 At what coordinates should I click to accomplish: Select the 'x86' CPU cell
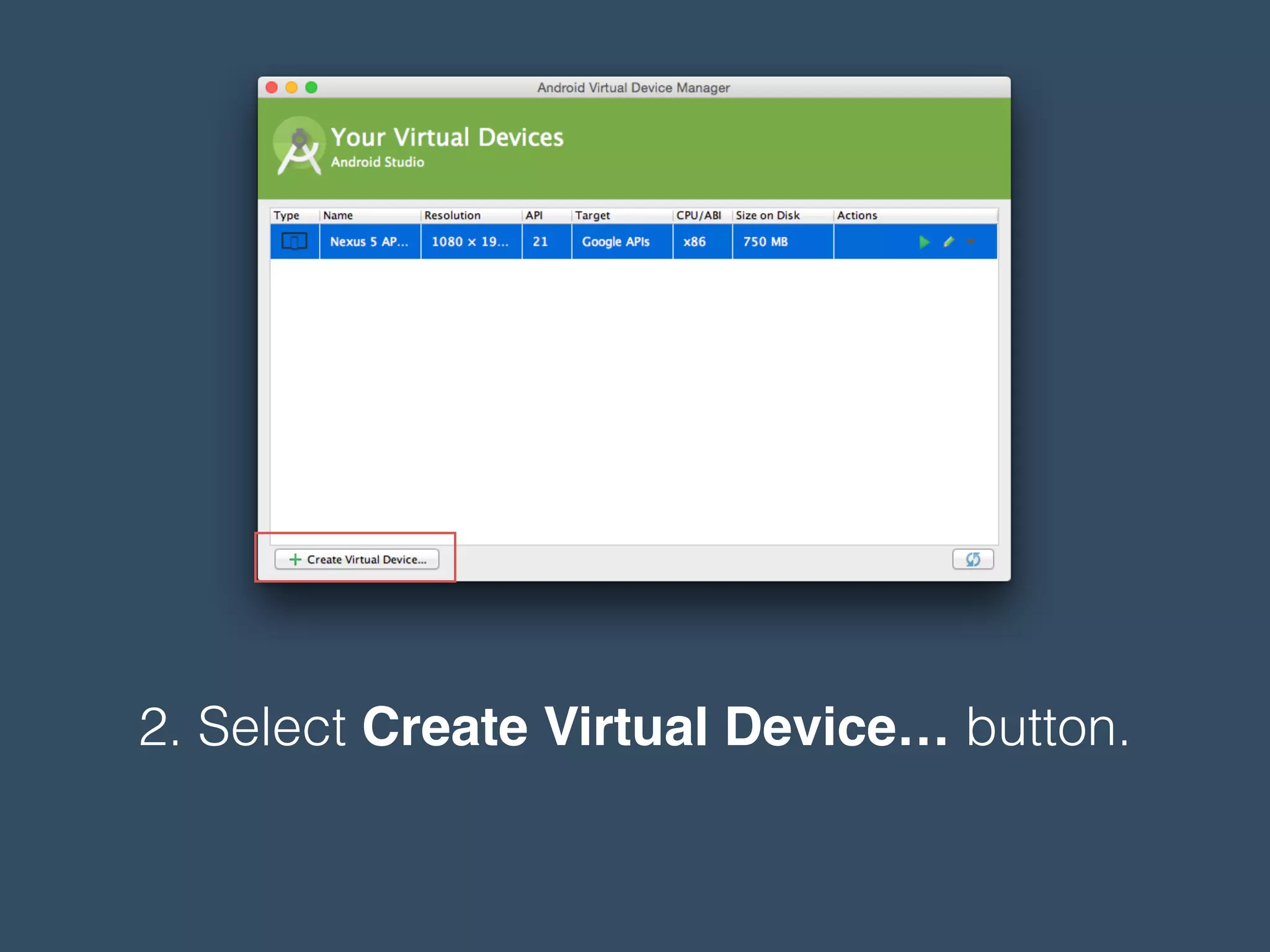click(703, 242)
